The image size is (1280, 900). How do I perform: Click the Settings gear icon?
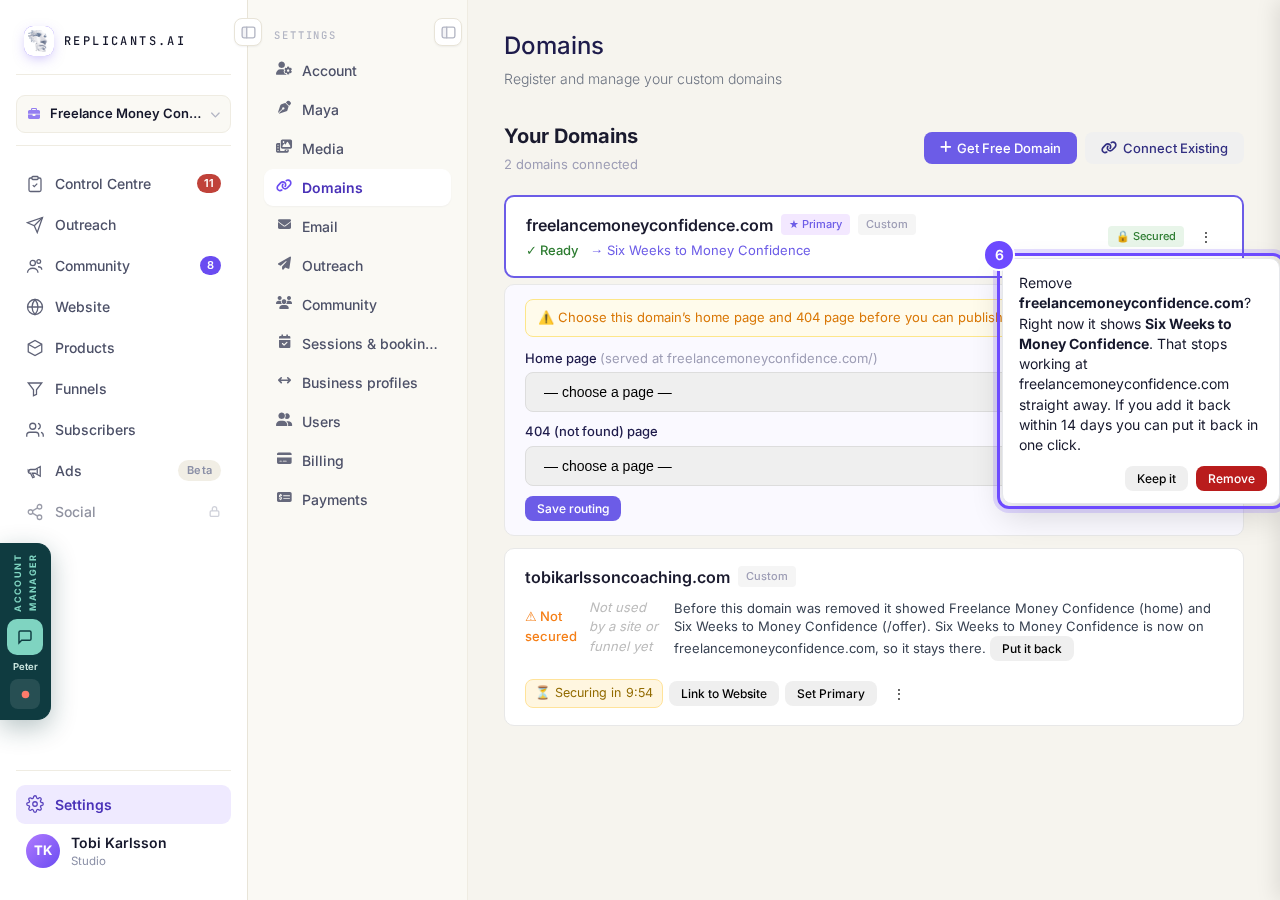tap(35, 804)
